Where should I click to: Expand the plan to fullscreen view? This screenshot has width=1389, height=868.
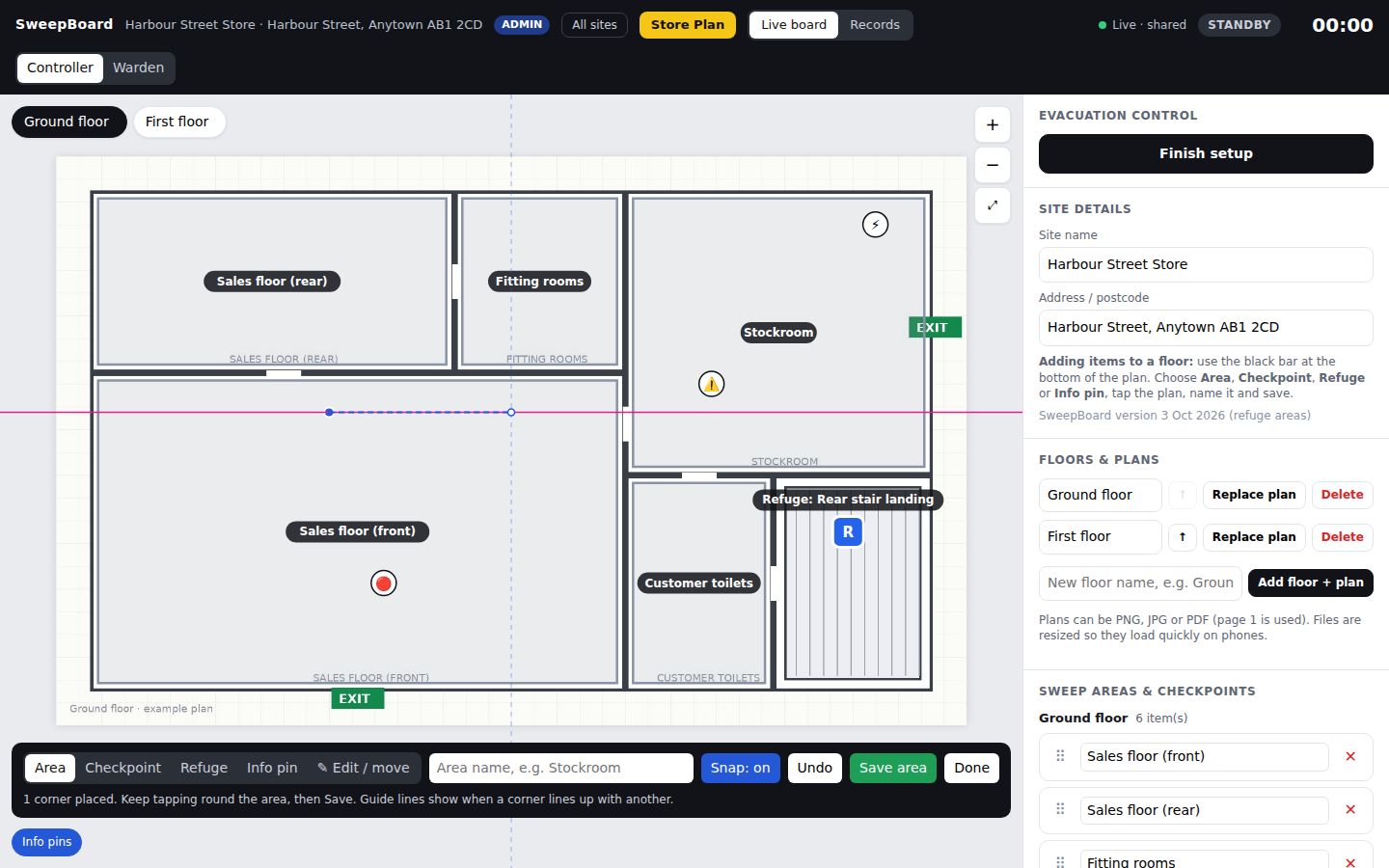[x=993, y=205]
